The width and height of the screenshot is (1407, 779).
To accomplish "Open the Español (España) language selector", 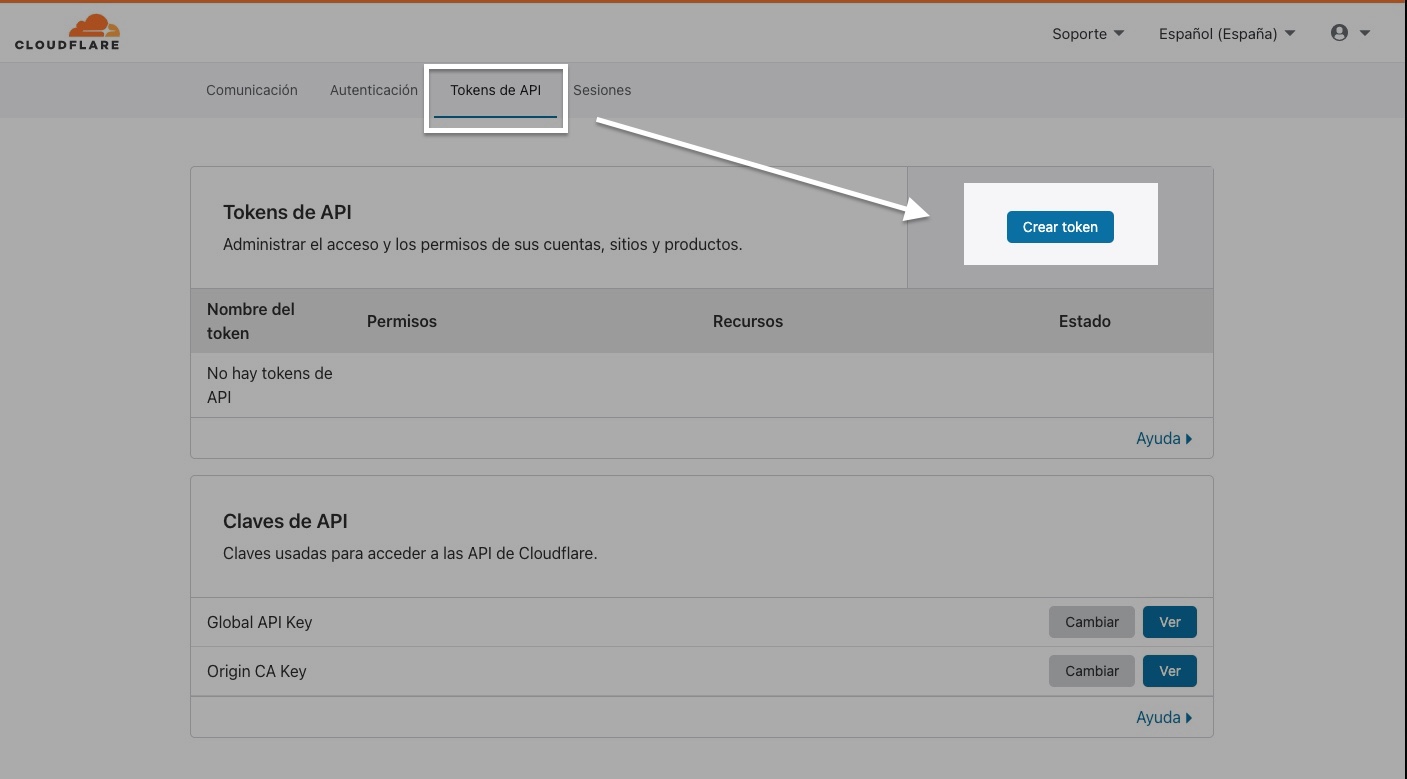I will (x=1226, y=34).
